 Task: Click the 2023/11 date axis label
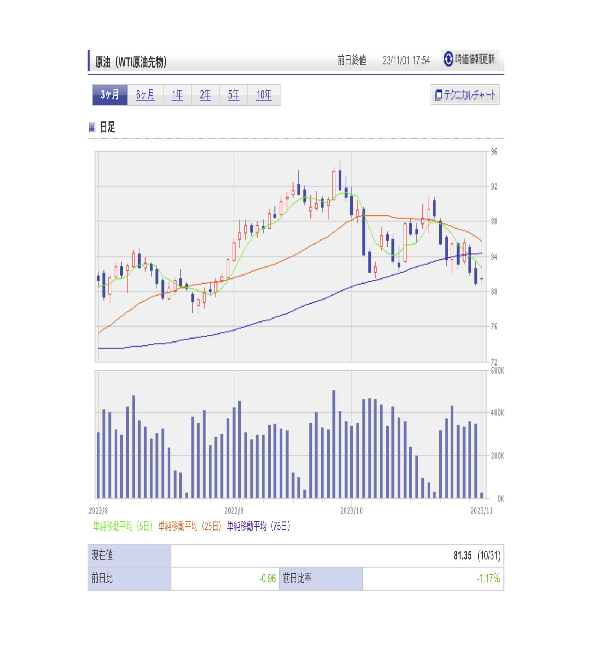[482, 511]
